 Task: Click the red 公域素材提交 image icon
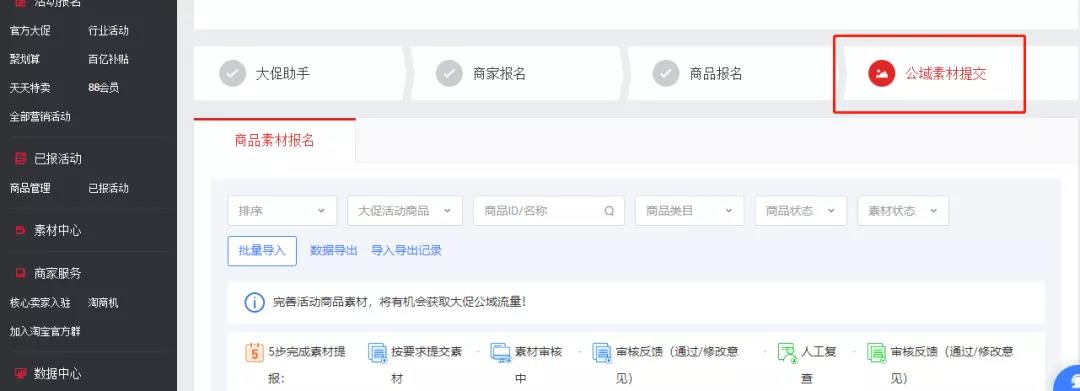(881, 74)
